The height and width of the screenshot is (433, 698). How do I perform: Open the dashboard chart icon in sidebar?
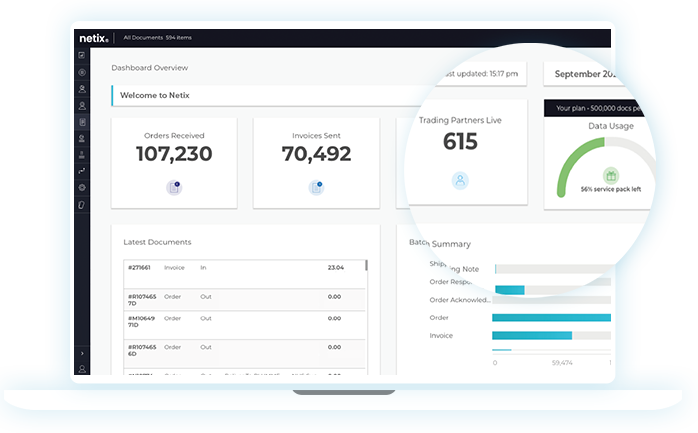click(82, 55)
